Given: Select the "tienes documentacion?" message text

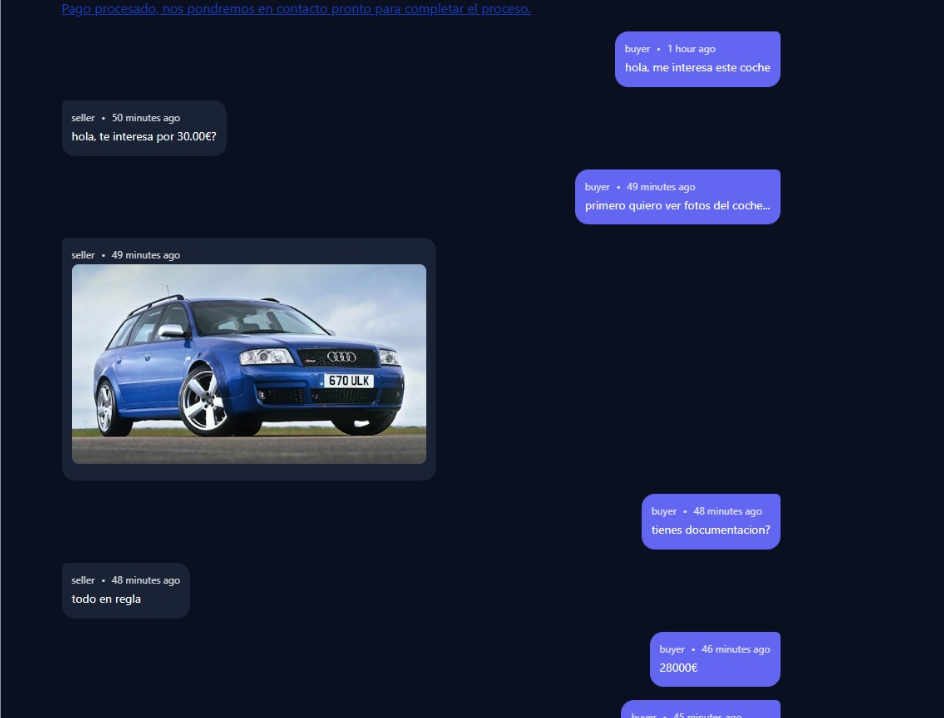Looking at the screenshot, I should coord(710,530).
